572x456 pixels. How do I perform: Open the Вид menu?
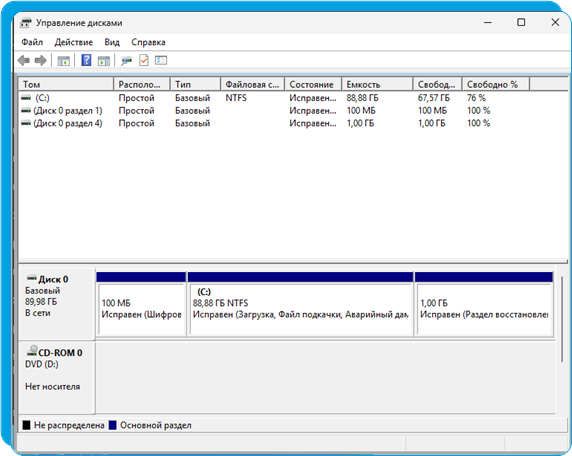tap(112, 42)
